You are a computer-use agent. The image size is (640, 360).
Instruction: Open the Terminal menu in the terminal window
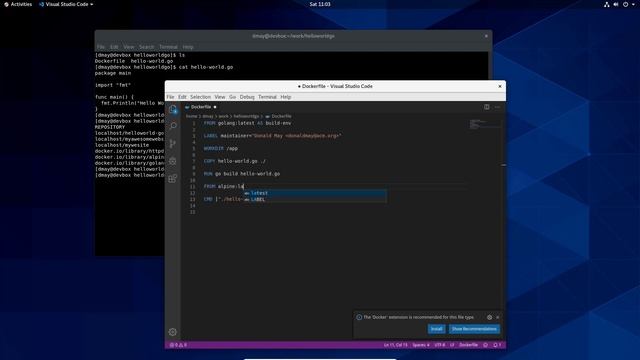(x=168, y=47)
